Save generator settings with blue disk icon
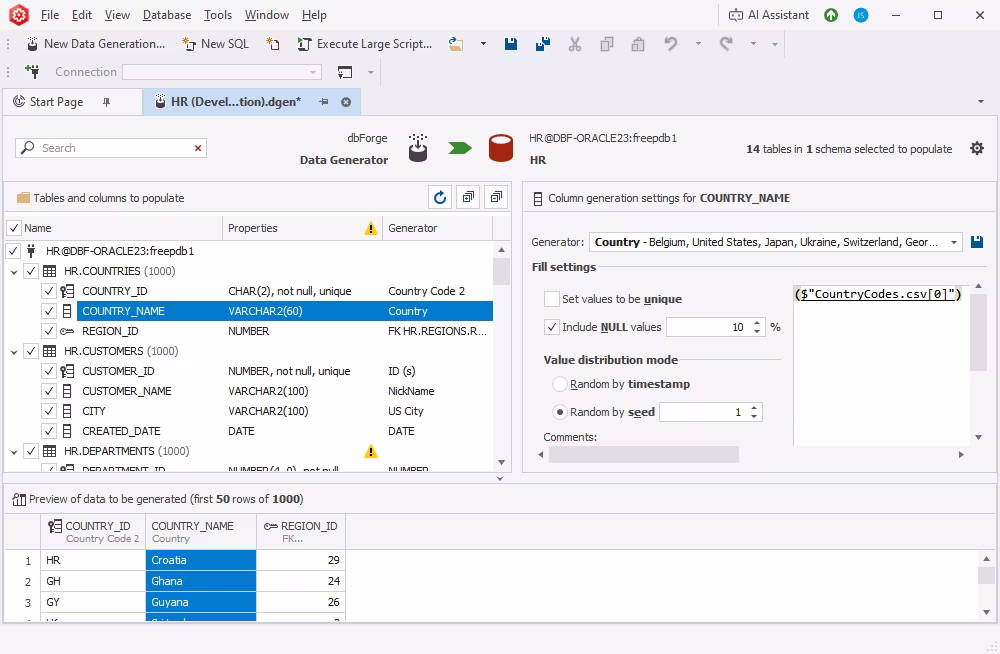Image resolution: width=1000 pixels, height=654 pixels. coord(976,242)
